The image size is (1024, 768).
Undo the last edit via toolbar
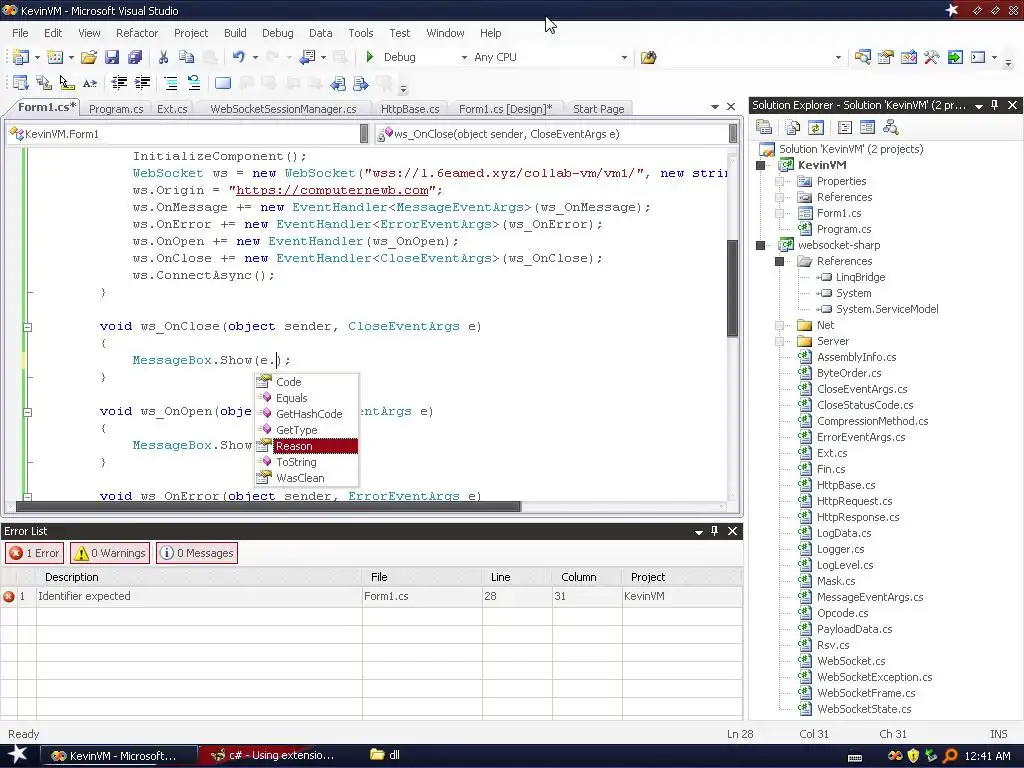(238, 57)
